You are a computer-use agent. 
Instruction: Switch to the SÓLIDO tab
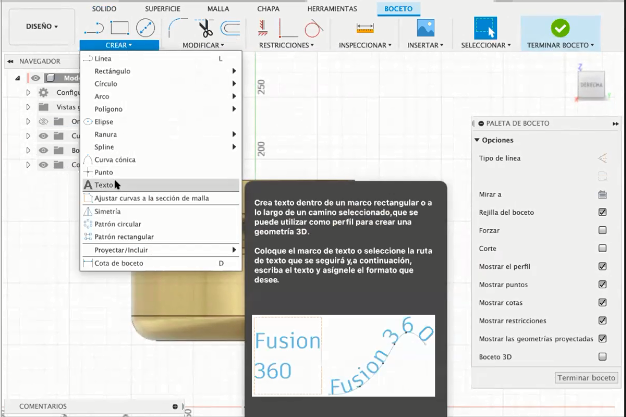pos(104,9)
